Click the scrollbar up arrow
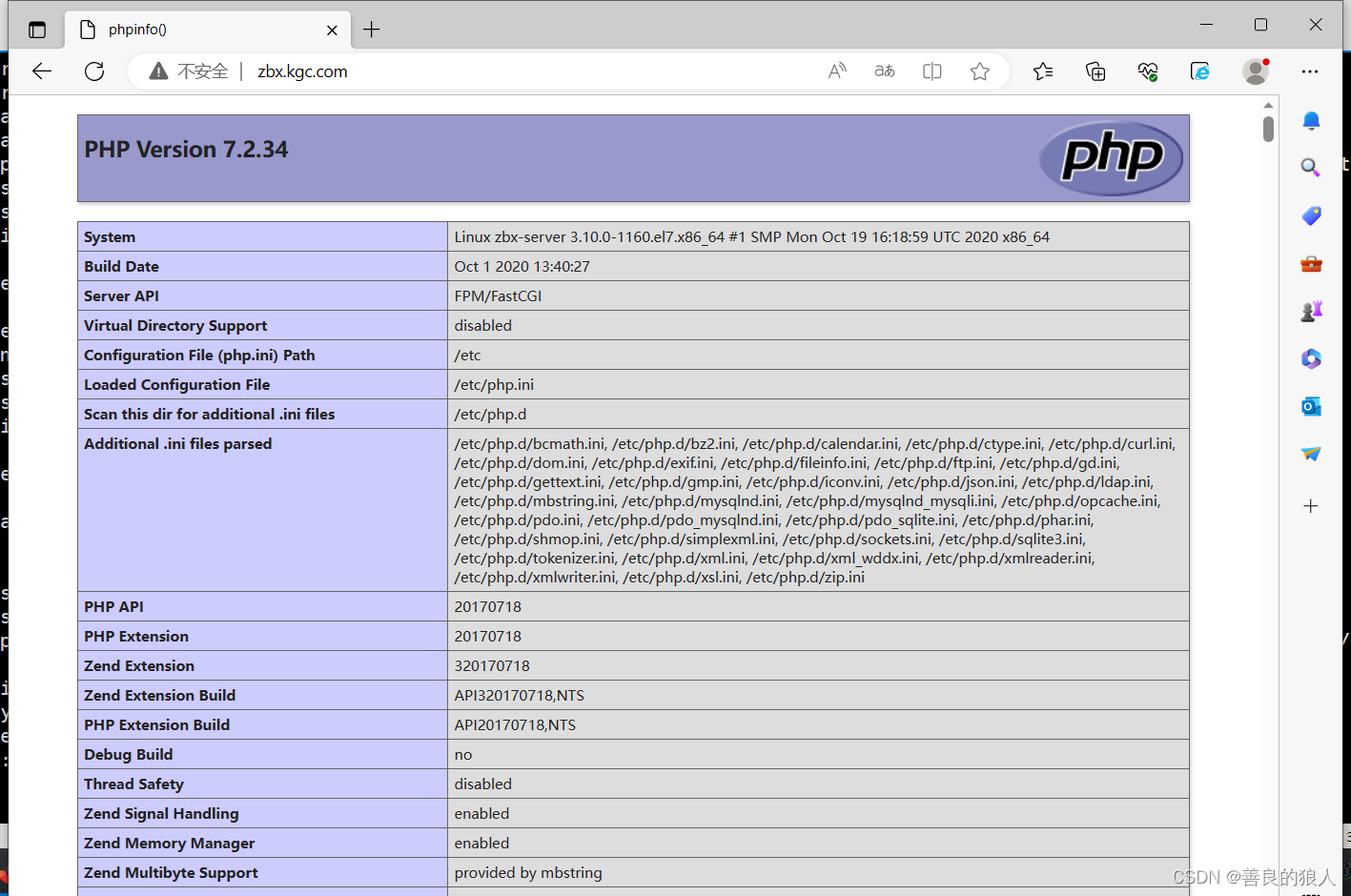The image size is (1351, 896). point(1268,105)
